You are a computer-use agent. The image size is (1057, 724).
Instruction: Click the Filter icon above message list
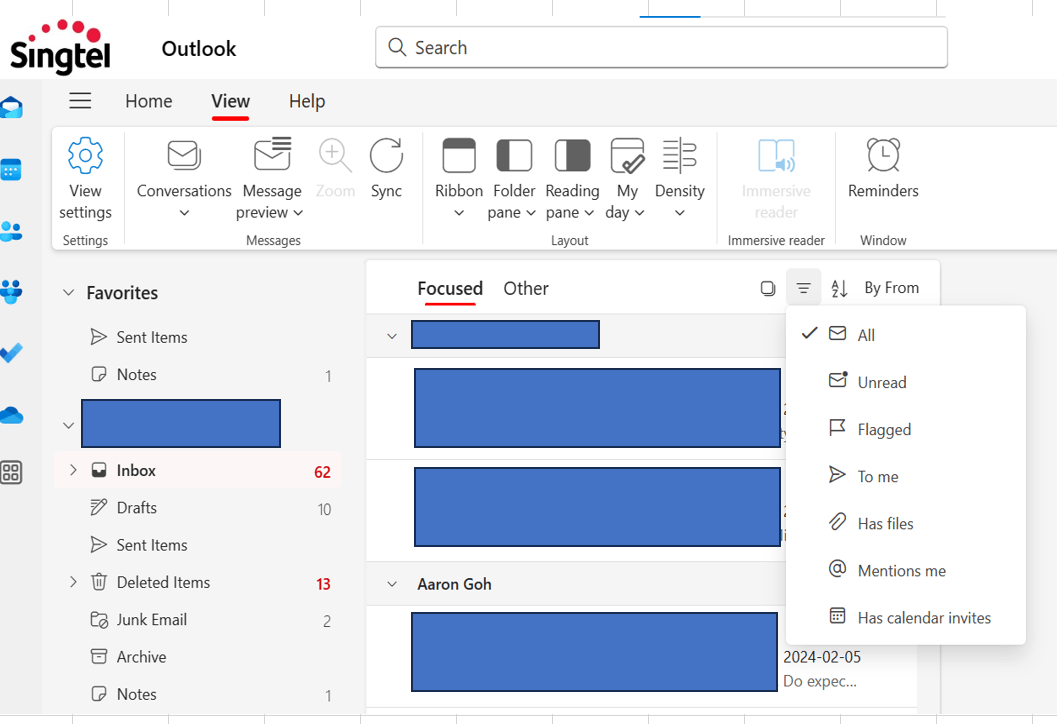(803, 288)
